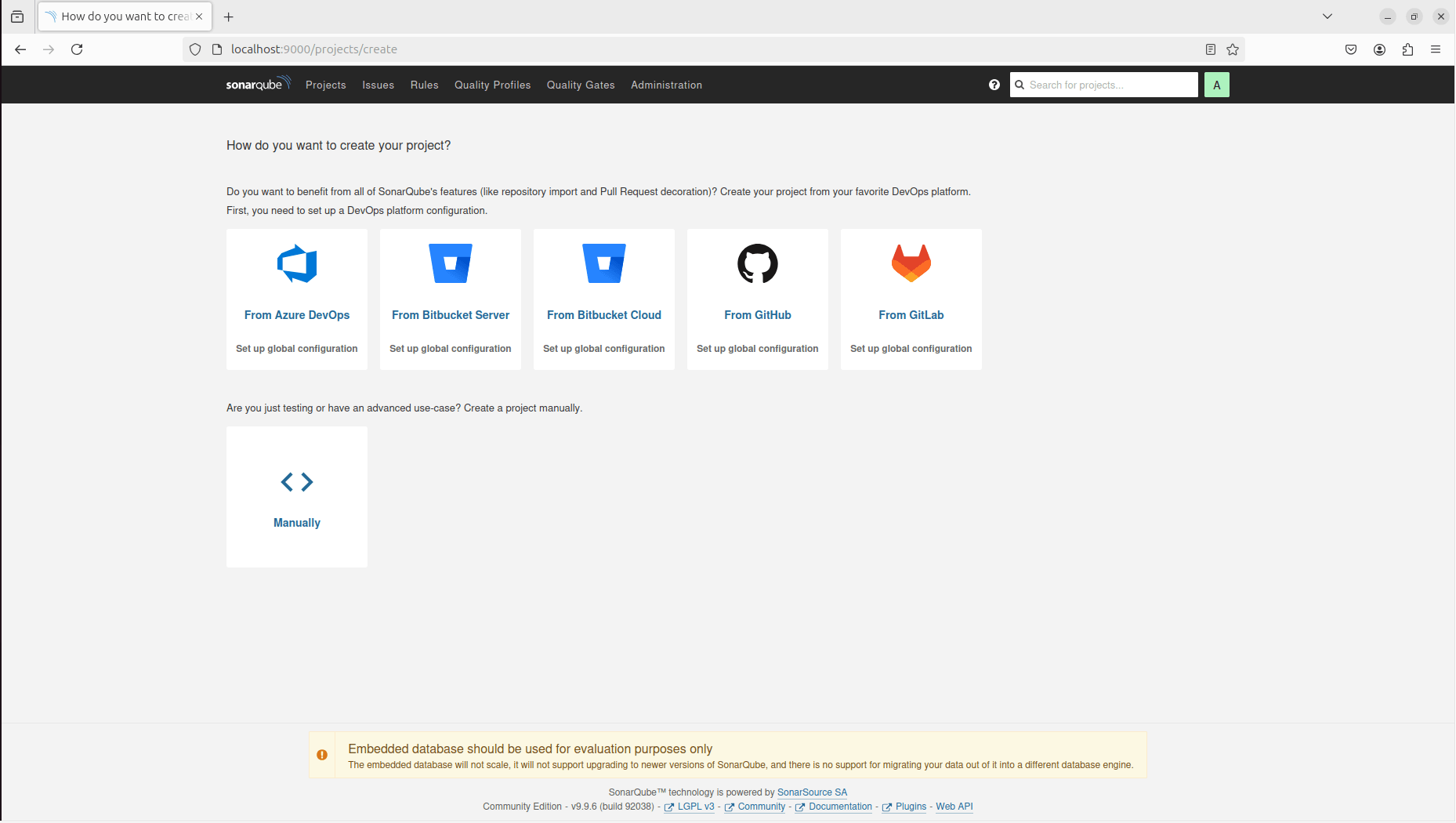
Task: Navigate to Quality Profiles
Action: click(x=492, y=85)
